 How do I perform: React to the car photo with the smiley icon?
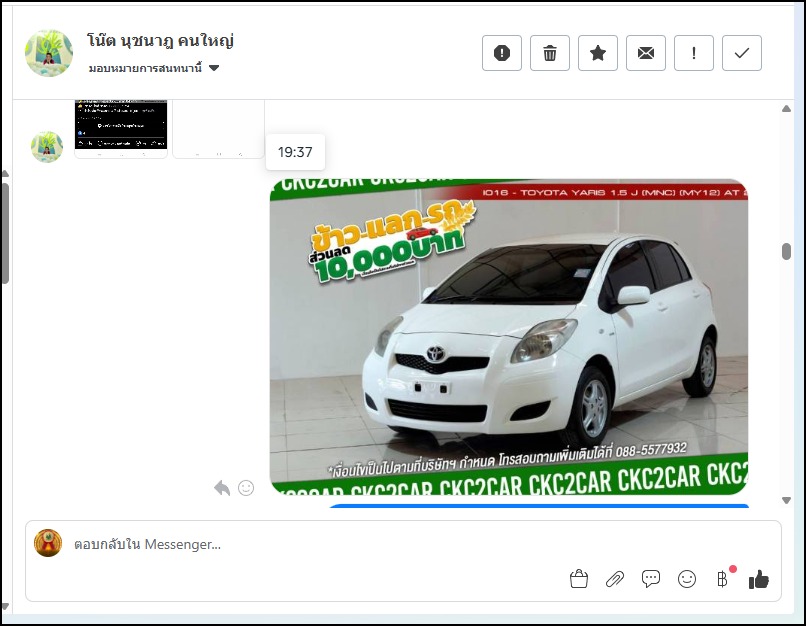[246, 488]
